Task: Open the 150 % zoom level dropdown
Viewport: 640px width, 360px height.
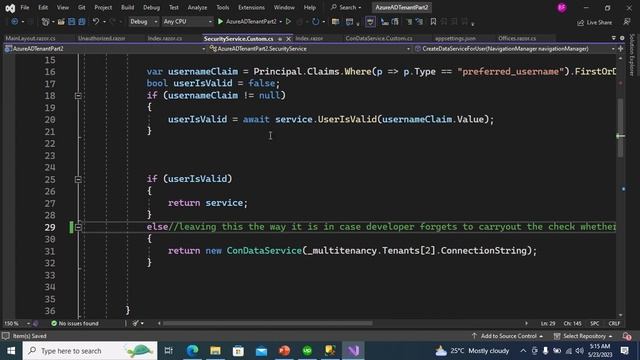Action: [17, 323]
